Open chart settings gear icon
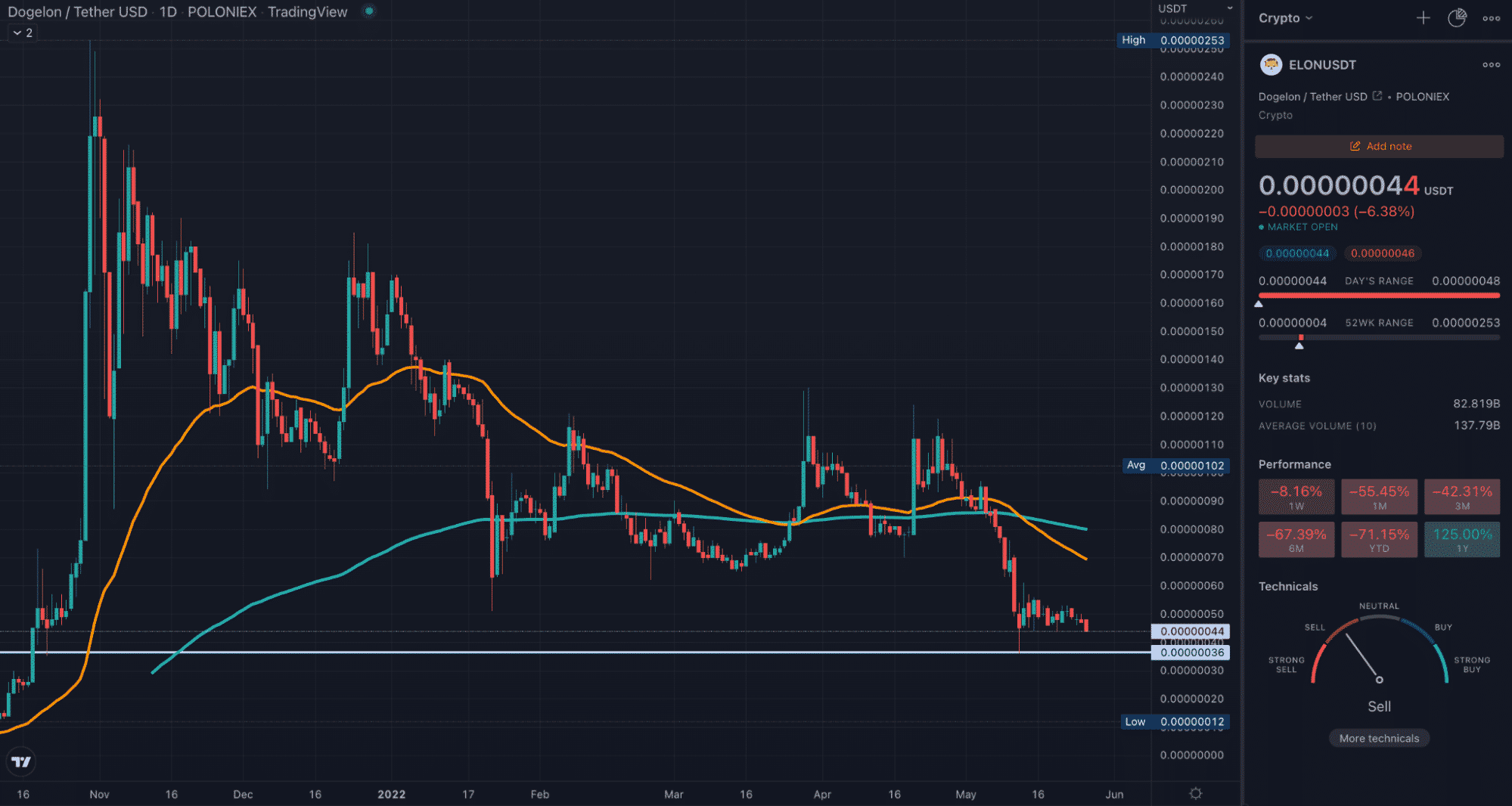This screenshot has height=806, width=1512. (x=1196, y=793)
